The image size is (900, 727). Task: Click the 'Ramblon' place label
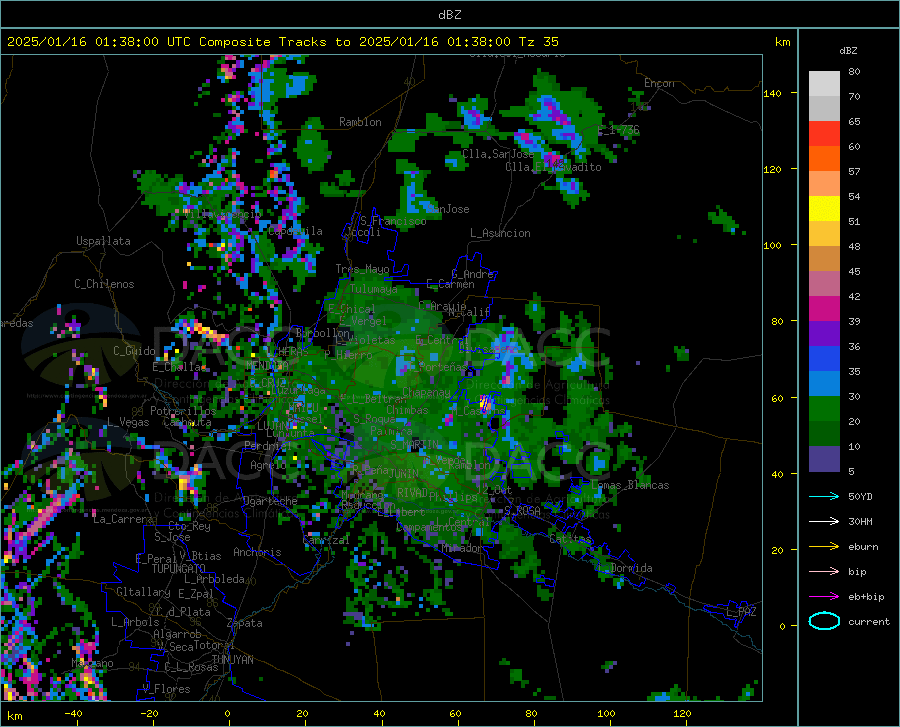[x=360, y=122]
